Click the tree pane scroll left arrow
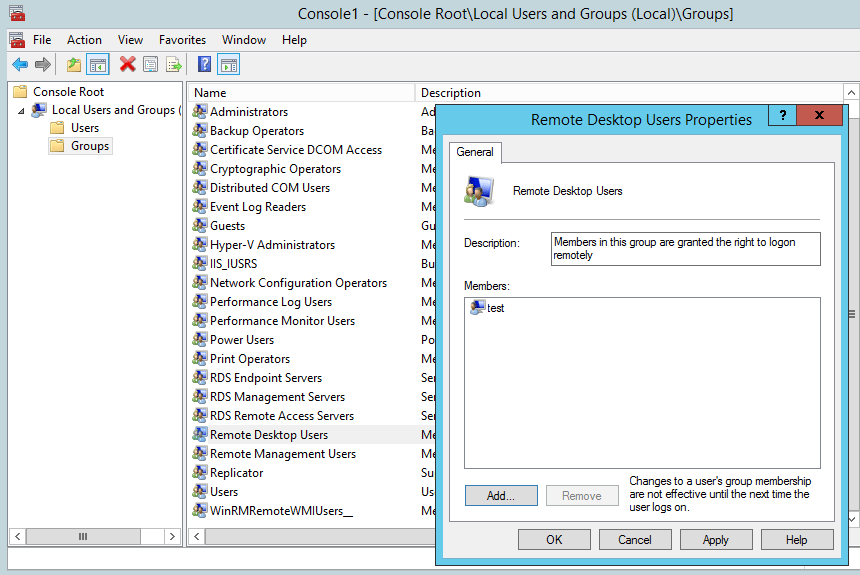This screenshot has width=860, height=575. click(18, 536)
